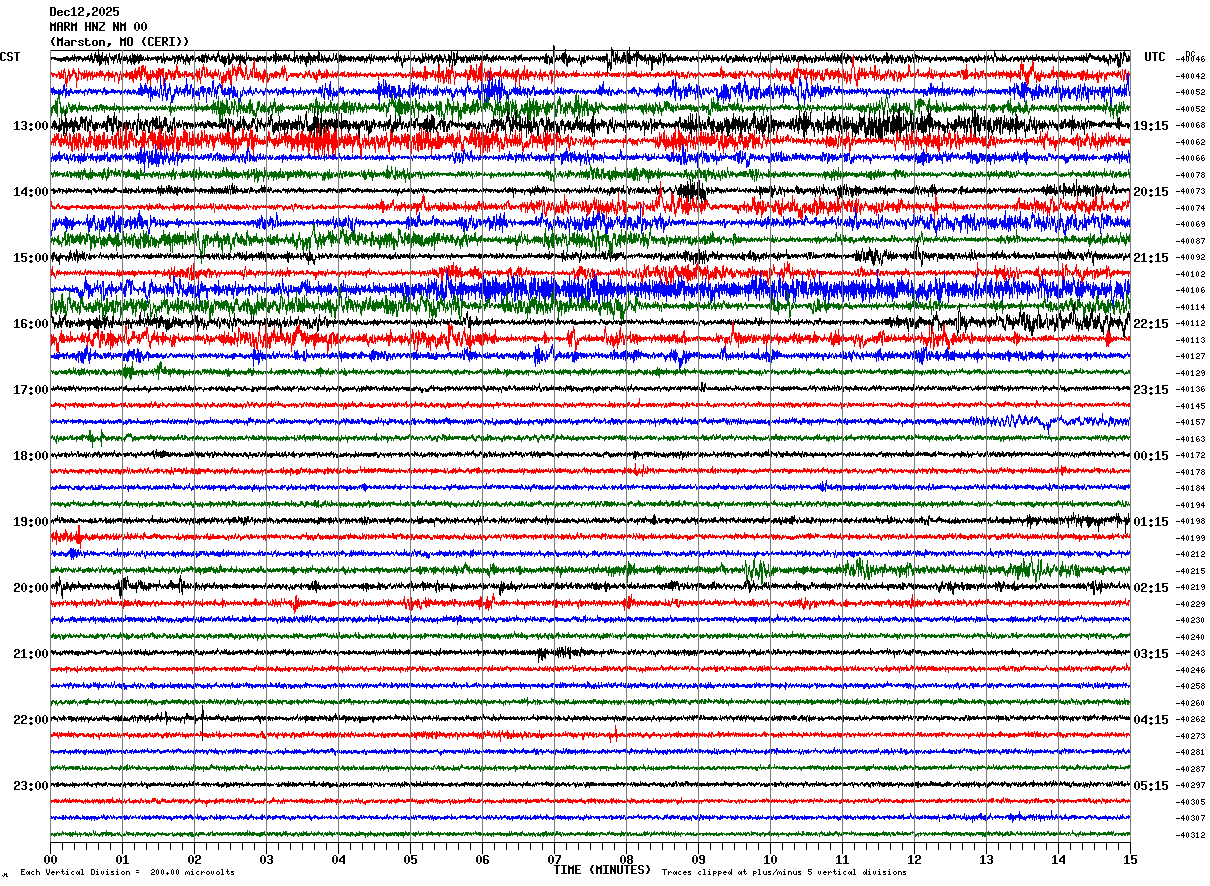Image resolution: width=1210 pixels, height=886 pixels.
Task: Click the "CST" timezone label
Action: (x=10, y=57)
